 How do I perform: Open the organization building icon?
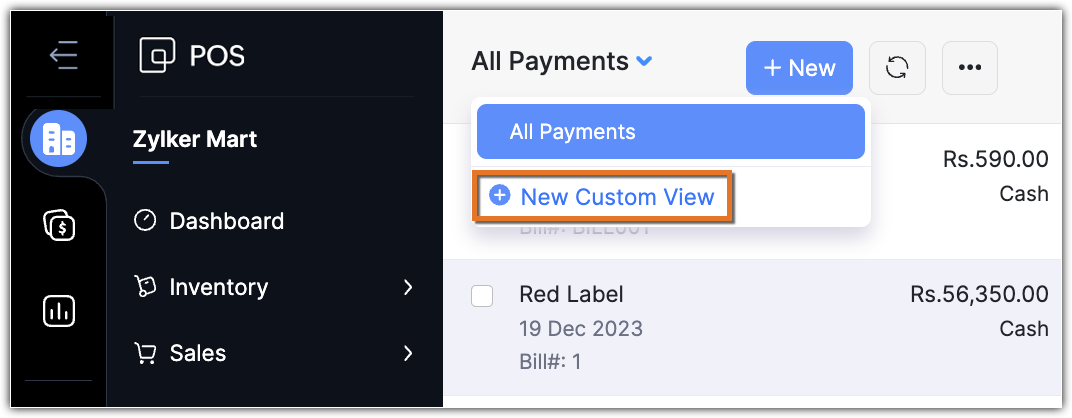point(59,139)
